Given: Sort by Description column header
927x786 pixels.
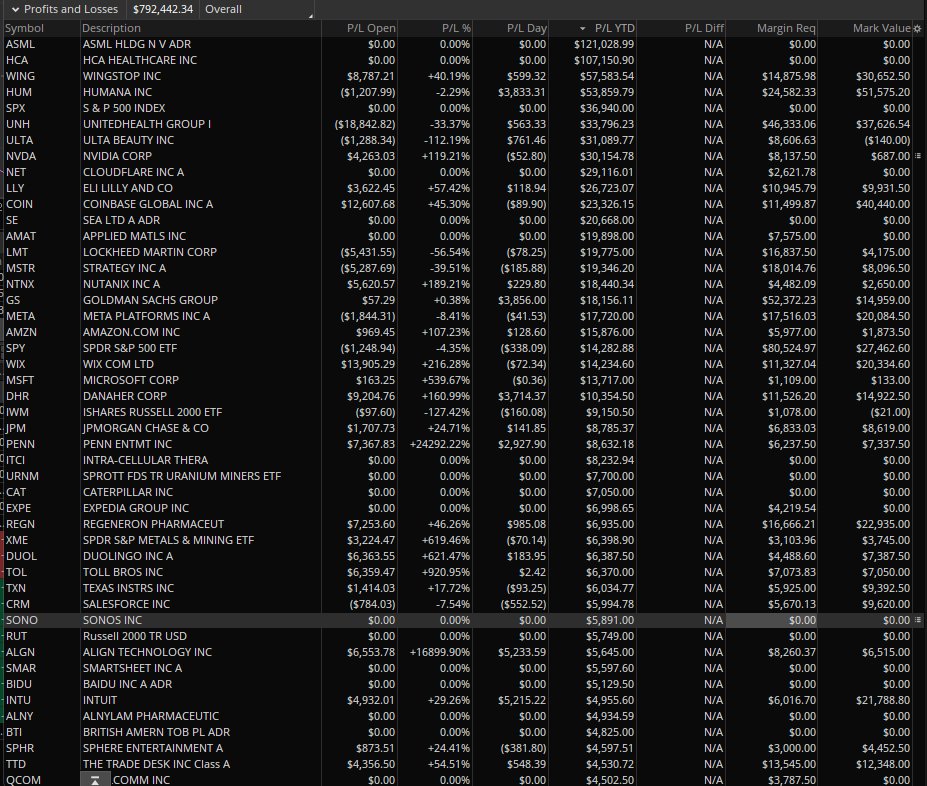Looking at the screenshot, I should pyautogui.click(x=111, y=28).
